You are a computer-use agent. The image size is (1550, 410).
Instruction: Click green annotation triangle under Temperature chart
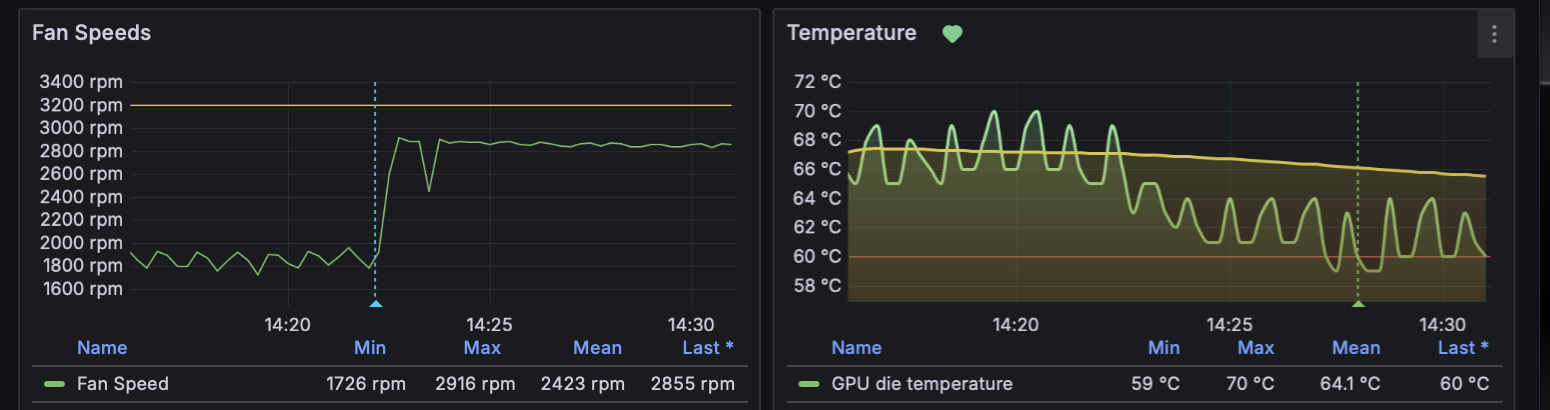[x=1358, y=303]
